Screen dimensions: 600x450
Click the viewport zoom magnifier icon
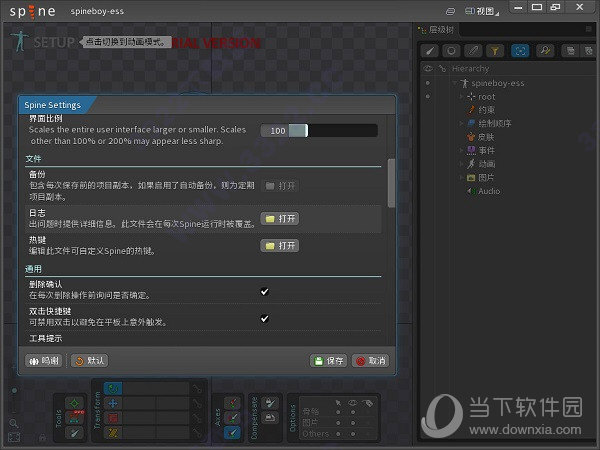point(13,423)
